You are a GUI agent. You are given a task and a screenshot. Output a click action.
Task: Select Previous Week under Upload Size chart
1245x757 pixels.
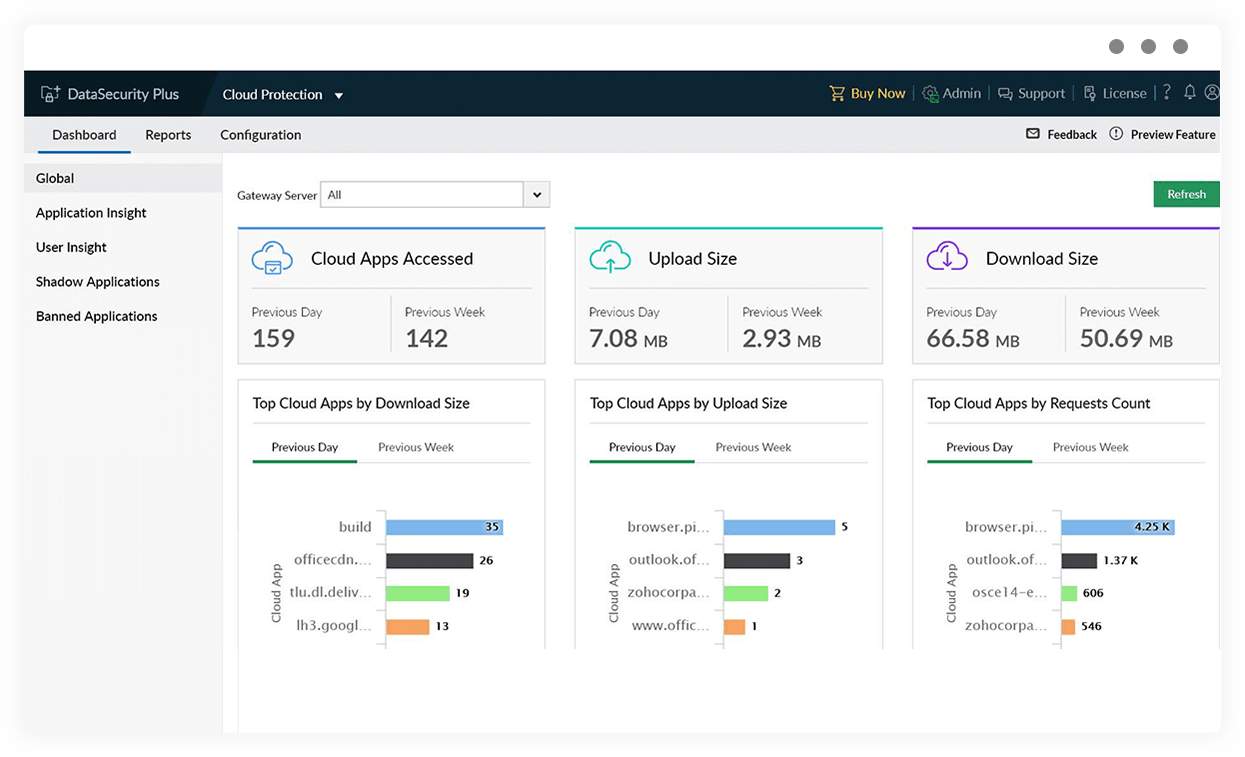[753, 447]
